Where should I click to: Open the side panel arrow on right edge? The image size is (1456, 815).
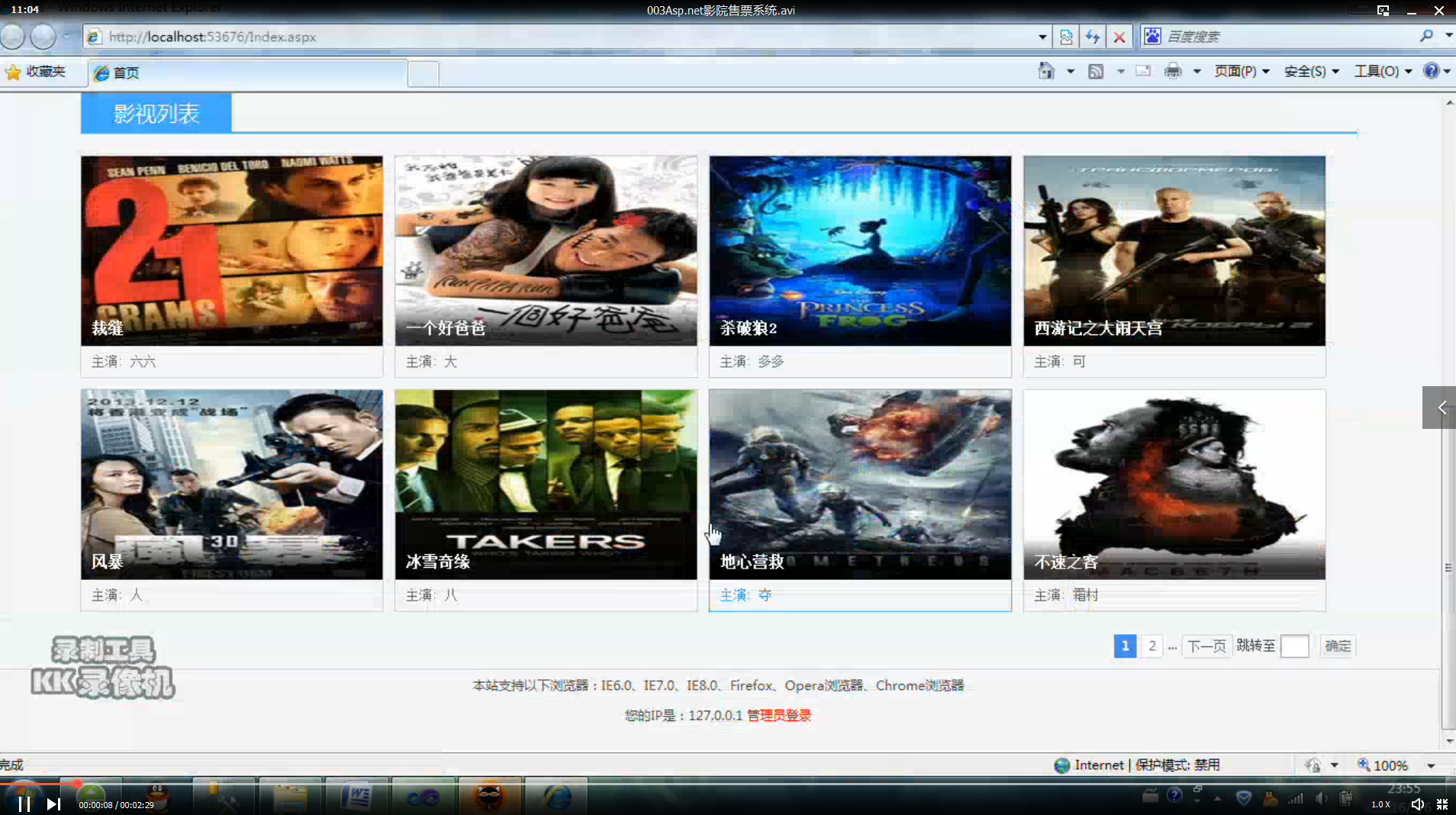1439,407
